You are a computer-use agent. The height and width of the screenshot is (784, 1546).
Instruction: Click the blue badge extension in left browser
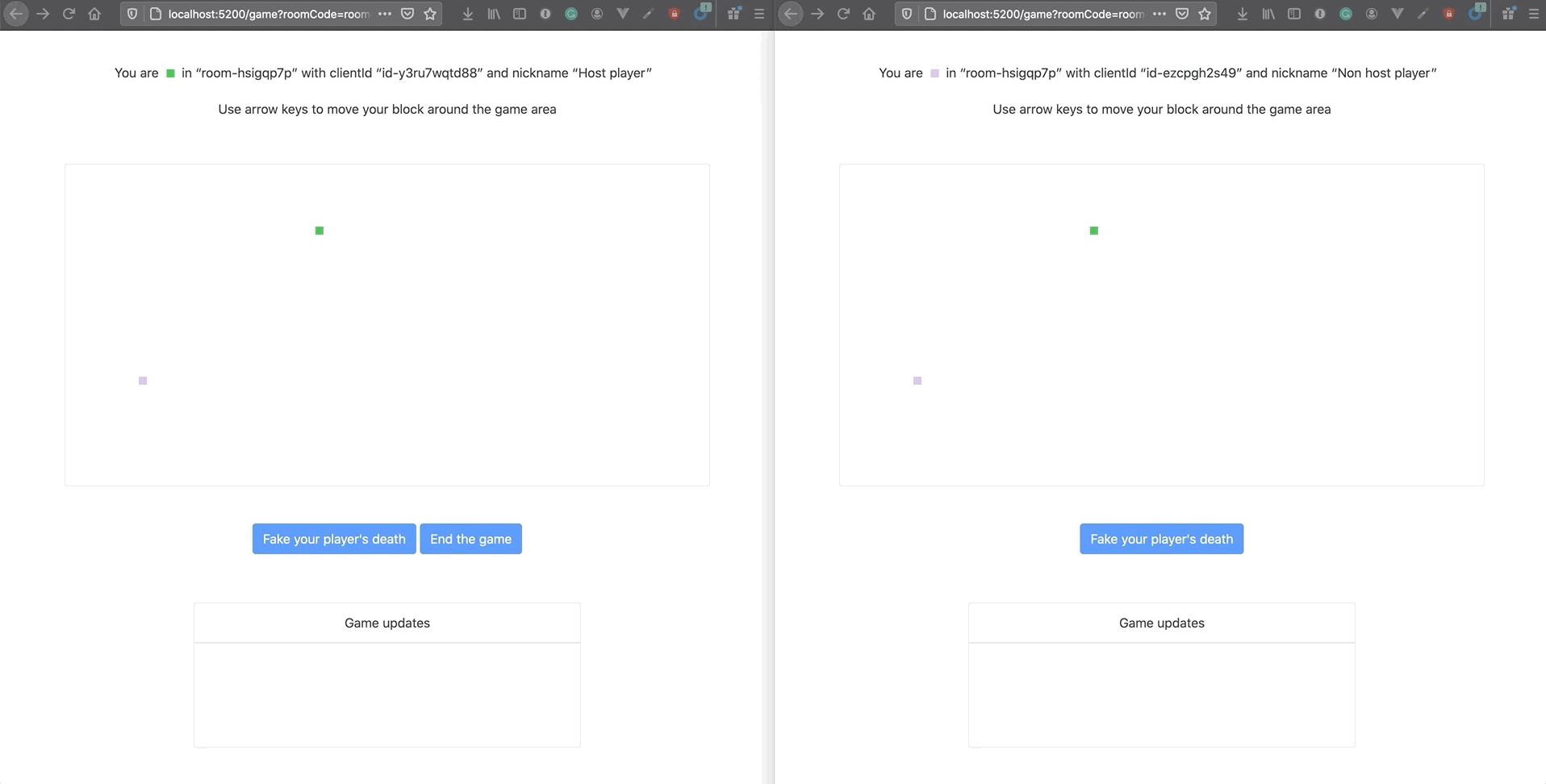701,12
